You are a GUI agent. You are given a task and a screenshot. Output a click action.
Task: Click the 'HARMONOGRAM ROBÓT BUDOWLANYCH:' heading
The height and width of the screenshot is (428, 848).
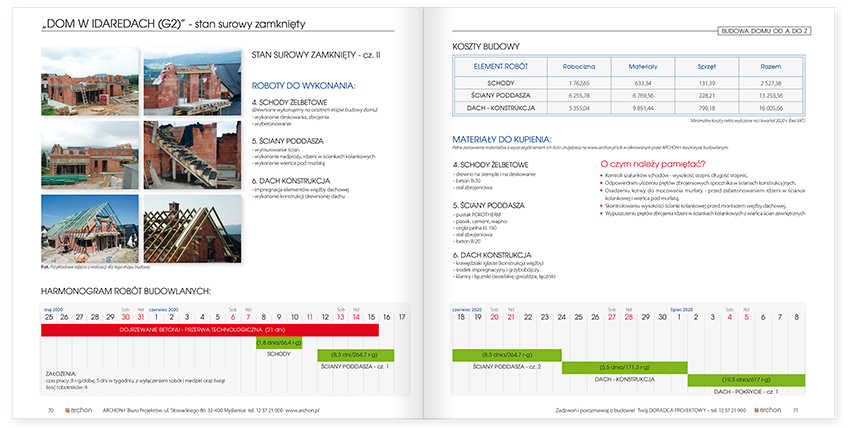tap(126, 291)
